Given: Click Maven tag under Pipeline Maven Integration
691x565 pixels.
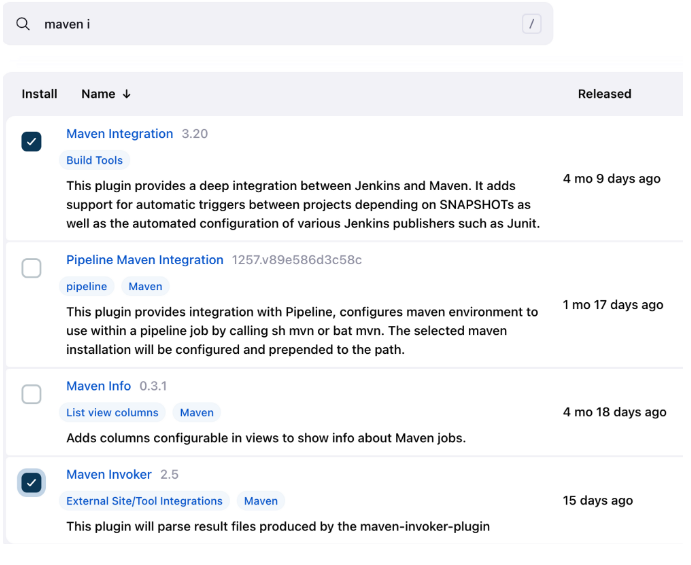Looking at the screenshot, I should coord(145,286).
